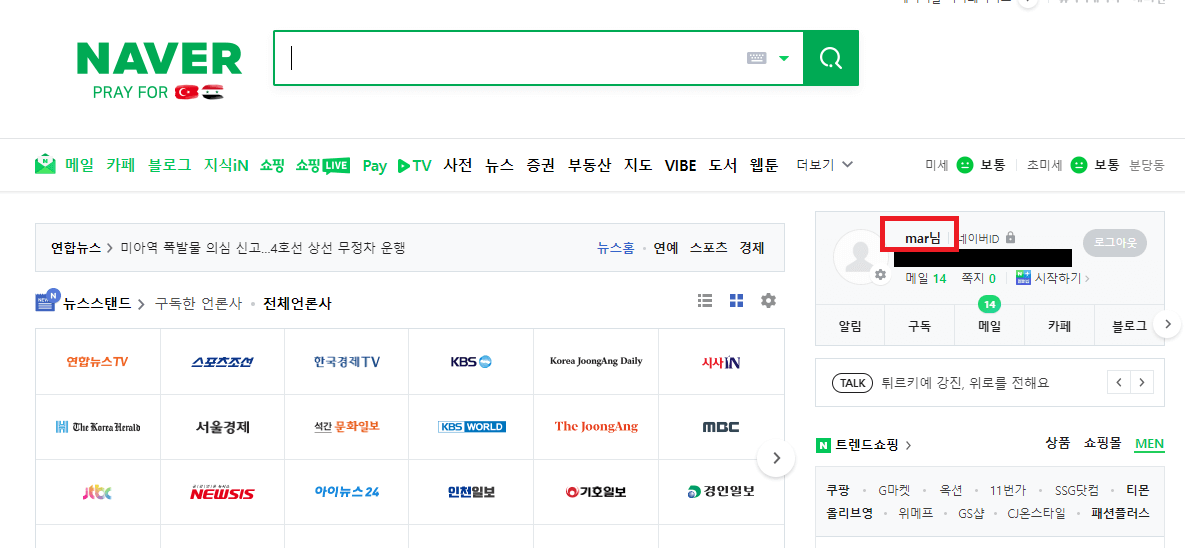Open the Korea JoongAng Daily tile
The image size is (1185, 548).
pos(596,361)
